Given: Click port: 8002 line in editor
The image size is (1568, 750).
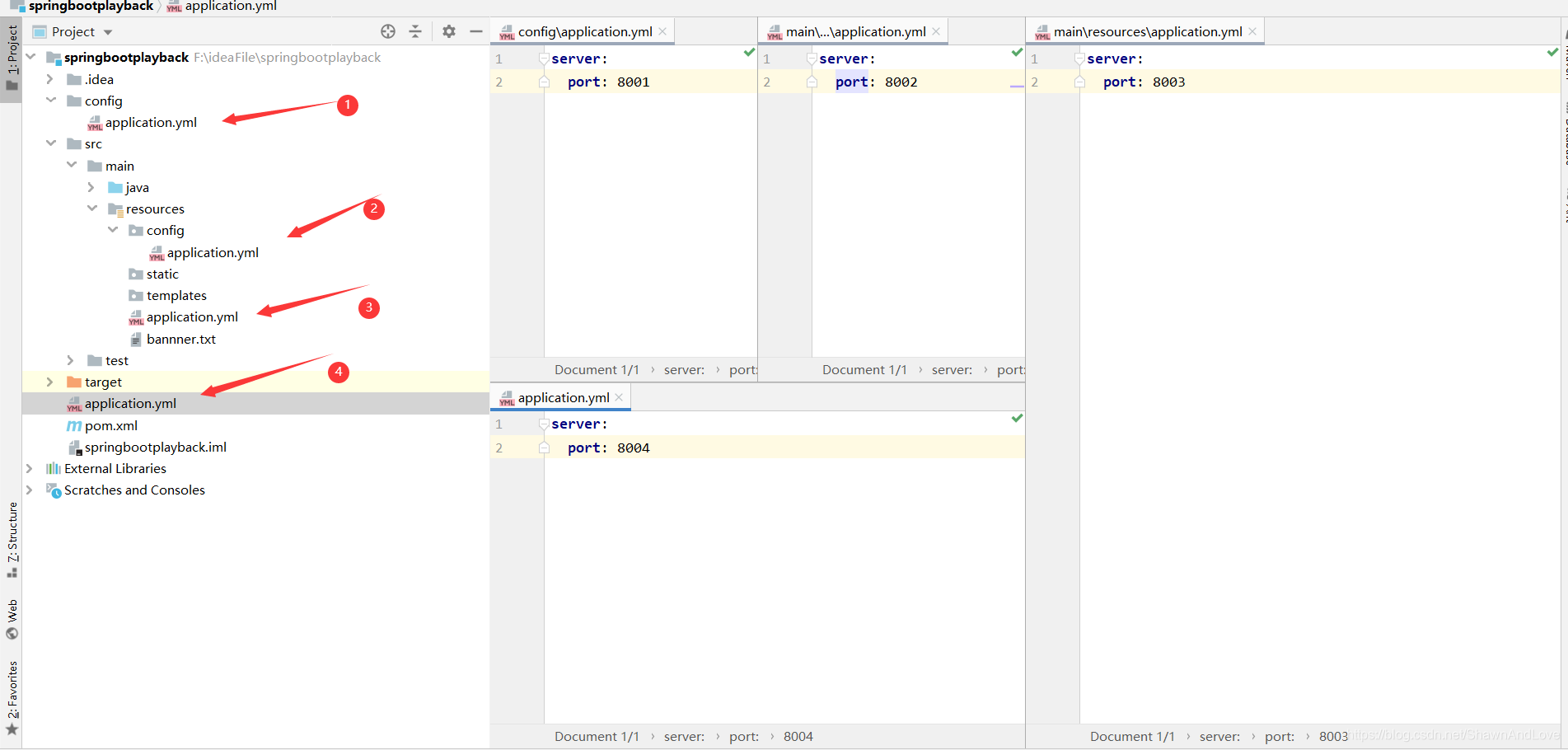Looking at the screenshot, I should point(877,82).
